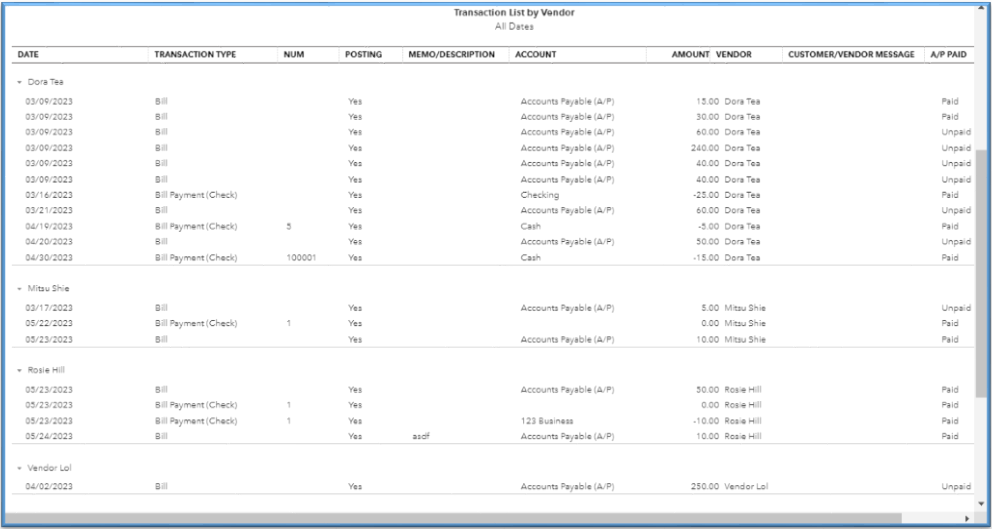
Task: Collapse the Dora Tea vendor group
Action: 19,82
